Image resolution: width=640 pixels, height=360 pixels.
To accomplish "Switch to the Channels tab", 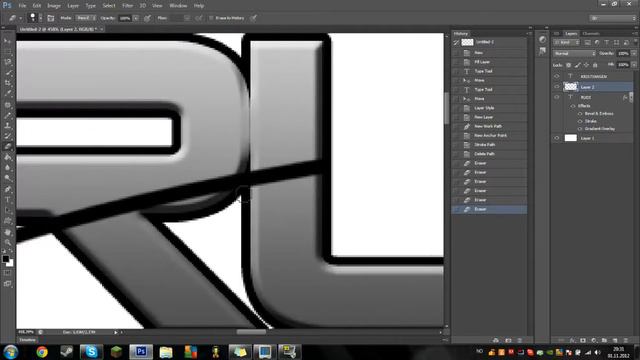I will 591,33.
